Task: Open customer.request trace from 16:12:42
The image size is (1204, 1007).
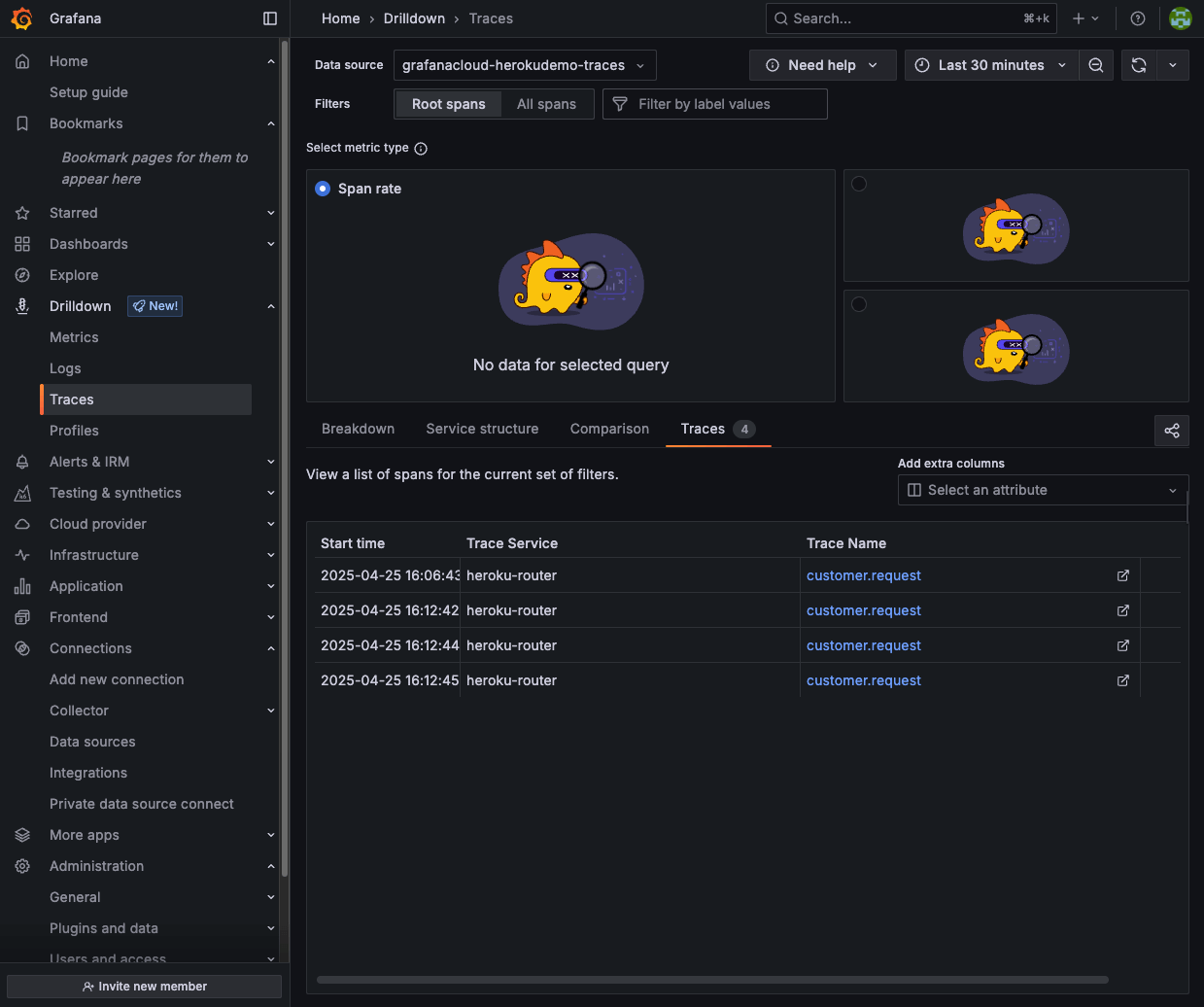Action: point(864,610)
